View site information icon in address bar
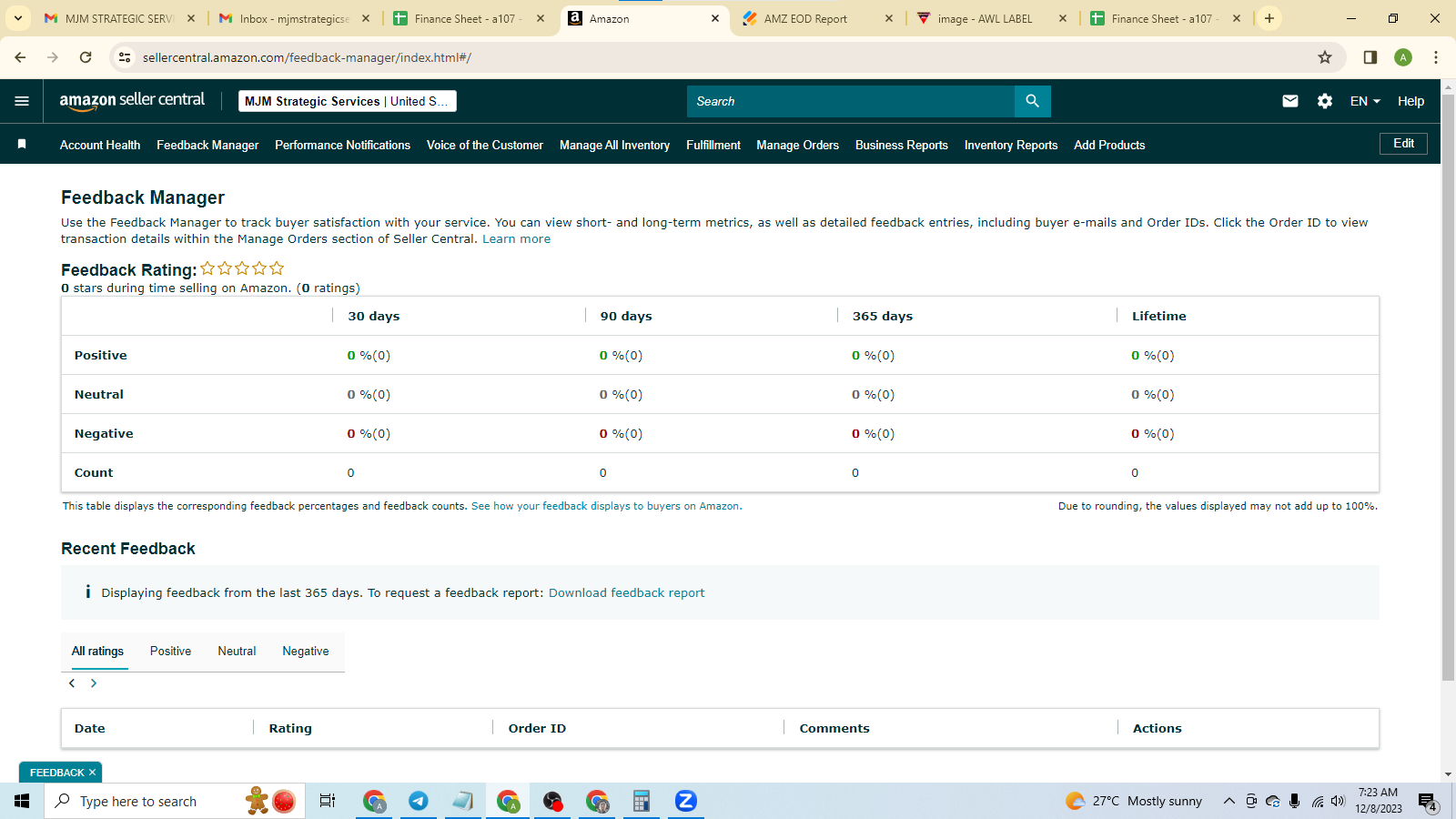The width and height of the screenshot is (1456, 819). point(125,57)
